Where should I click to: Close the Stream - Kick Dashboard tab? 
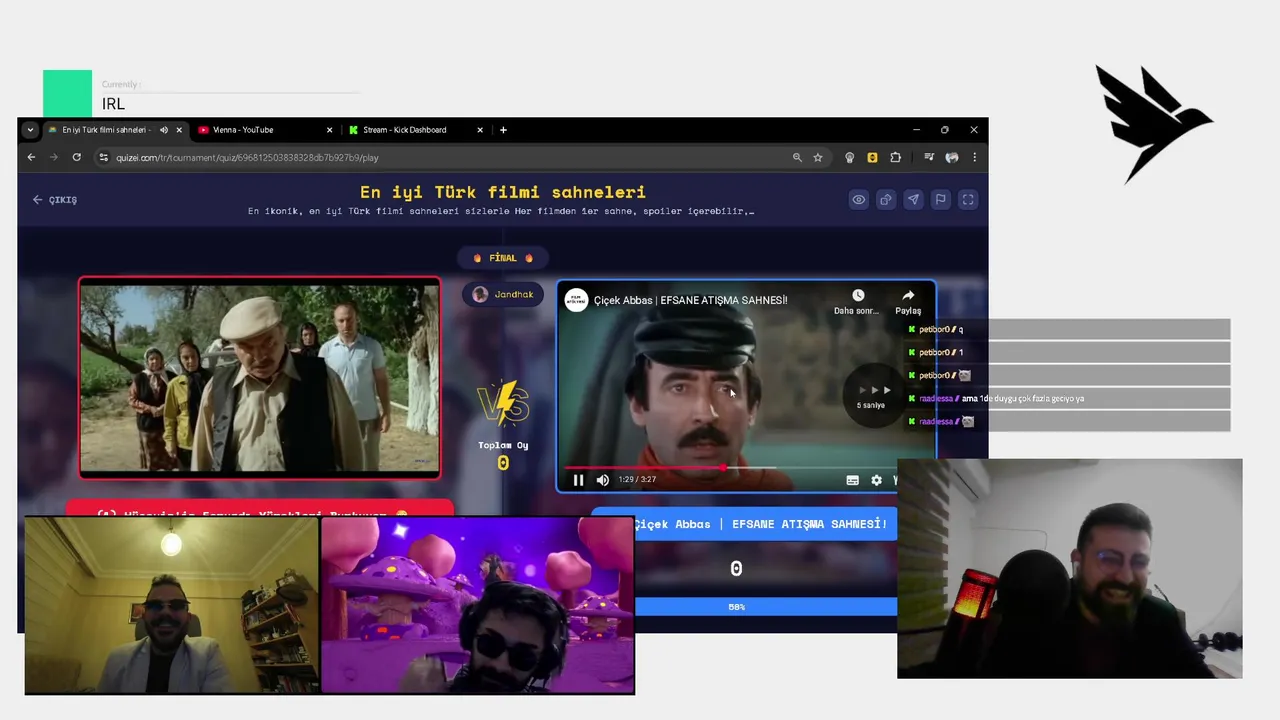[480, 130]
